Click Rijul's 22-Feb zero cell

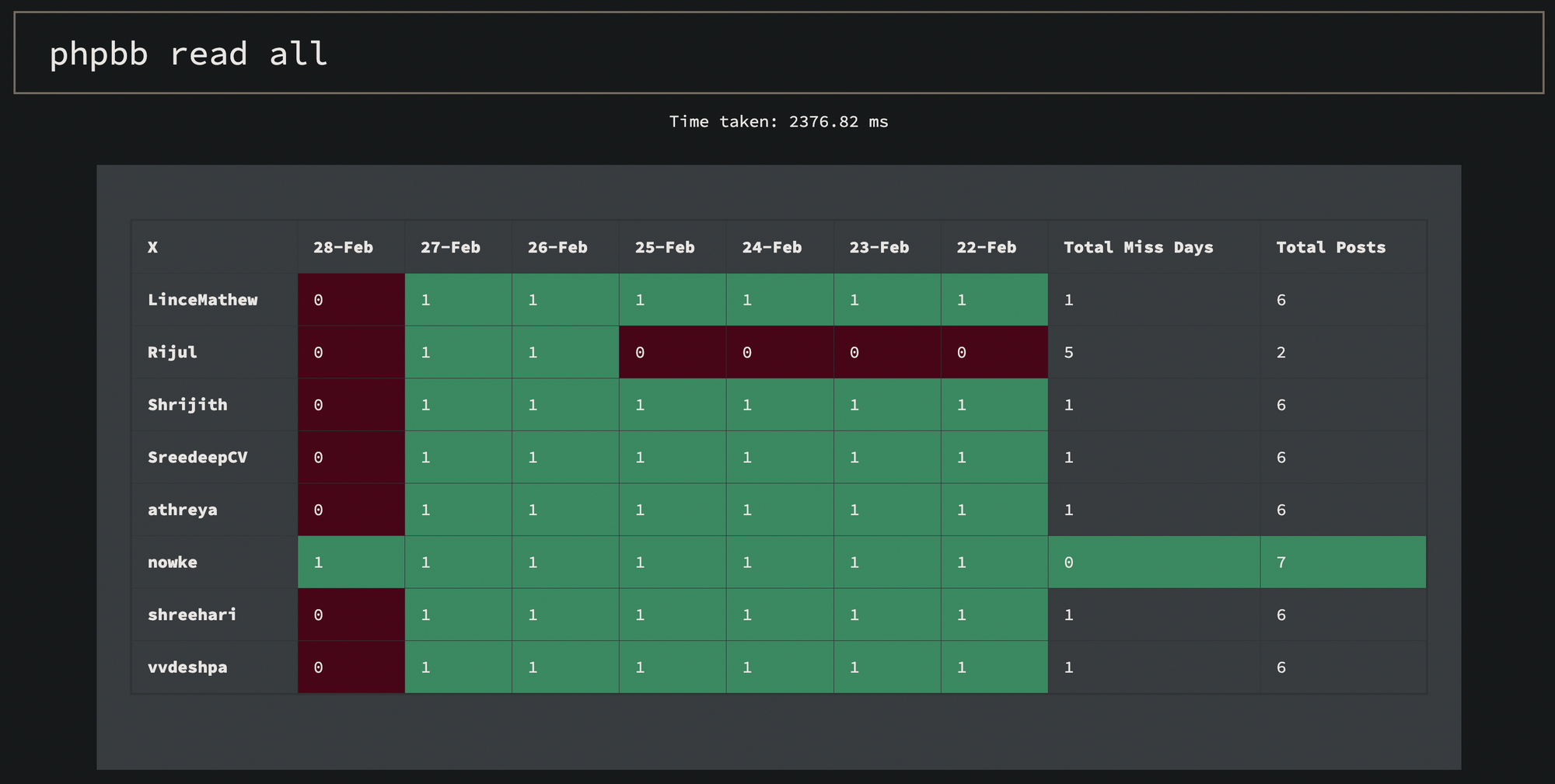click(995, 352)
